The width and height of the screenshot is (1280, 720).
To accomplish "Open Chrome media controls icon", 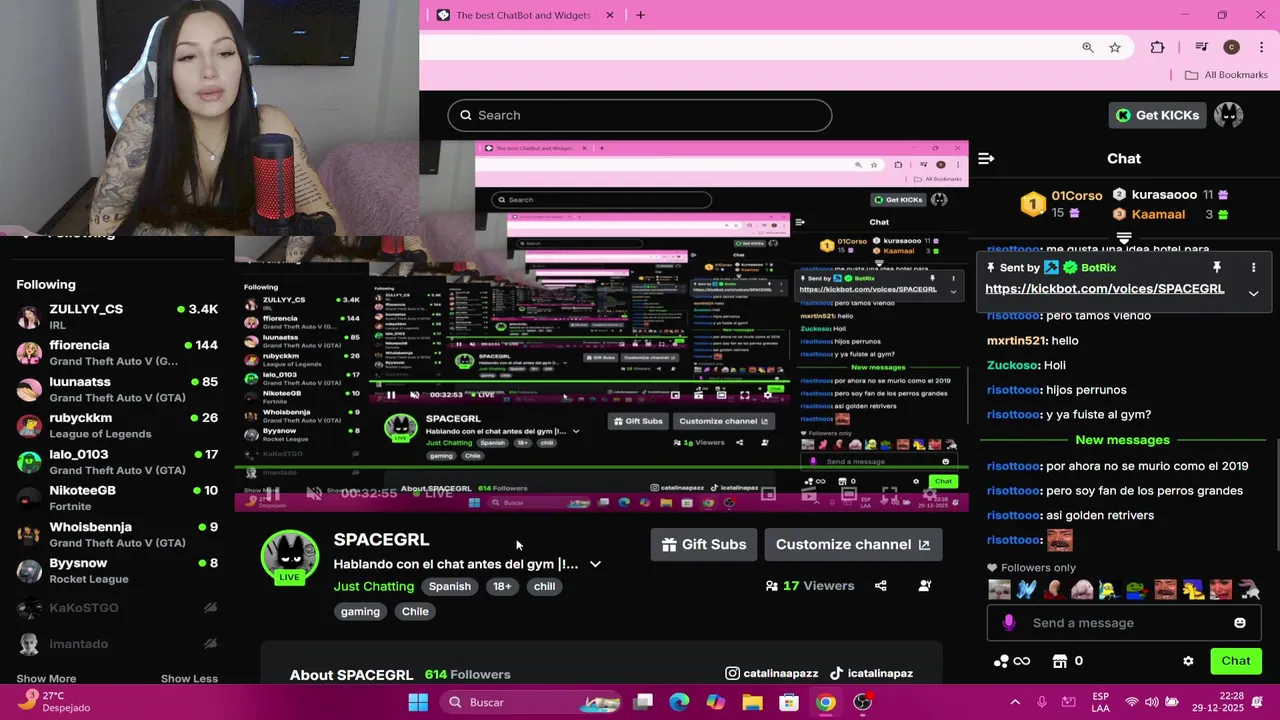I will pos(1201,47).
